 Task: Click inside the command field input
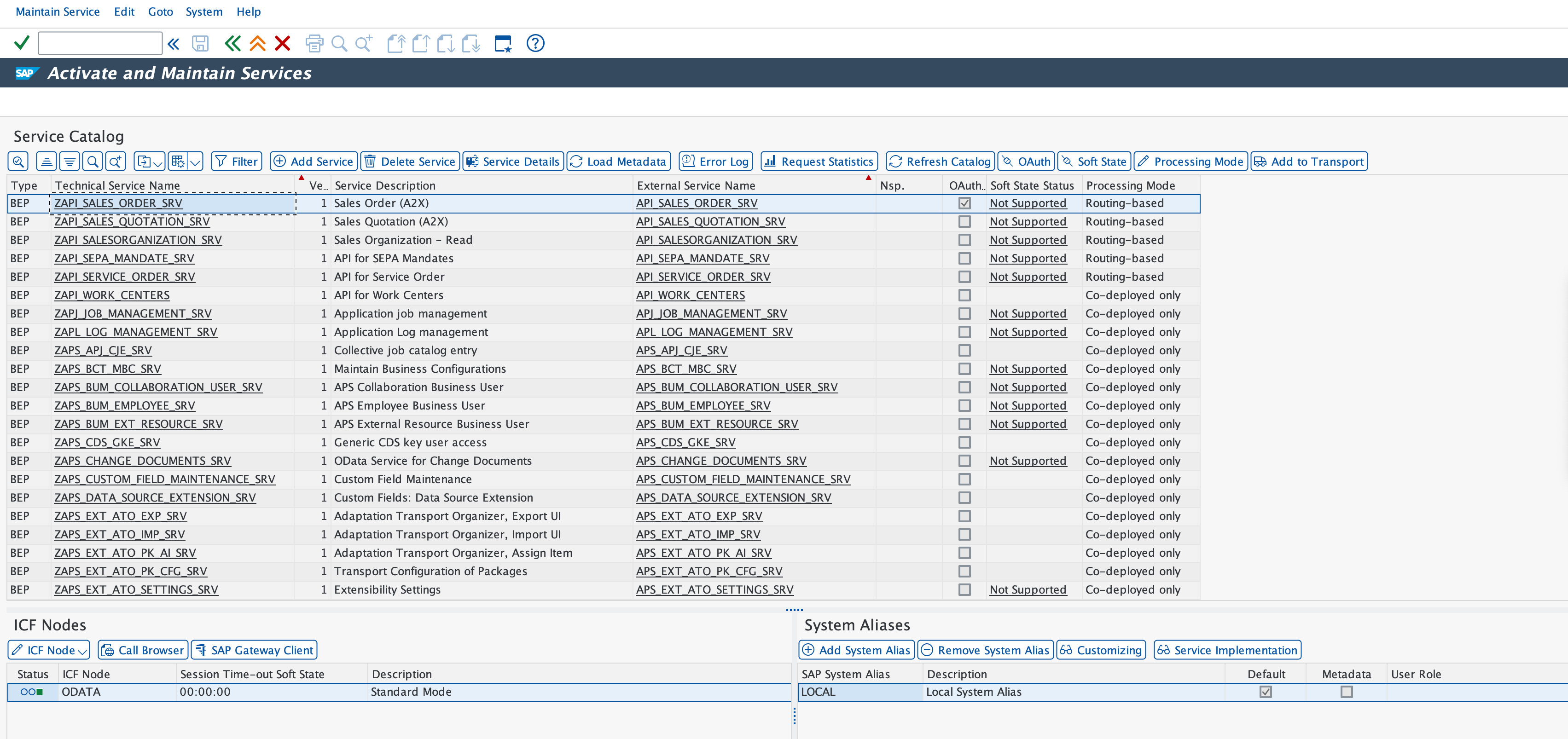99,43
